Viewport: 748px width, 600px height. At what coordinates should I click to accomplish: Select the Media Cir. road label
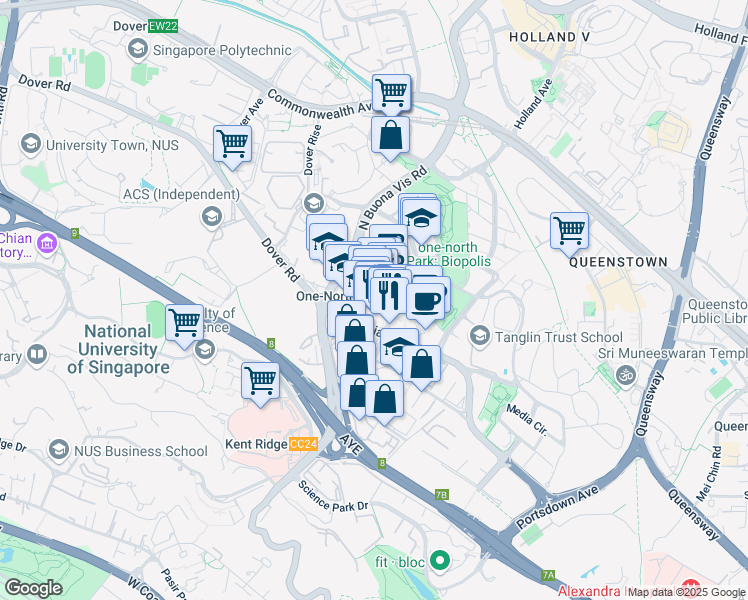[527, 420]
